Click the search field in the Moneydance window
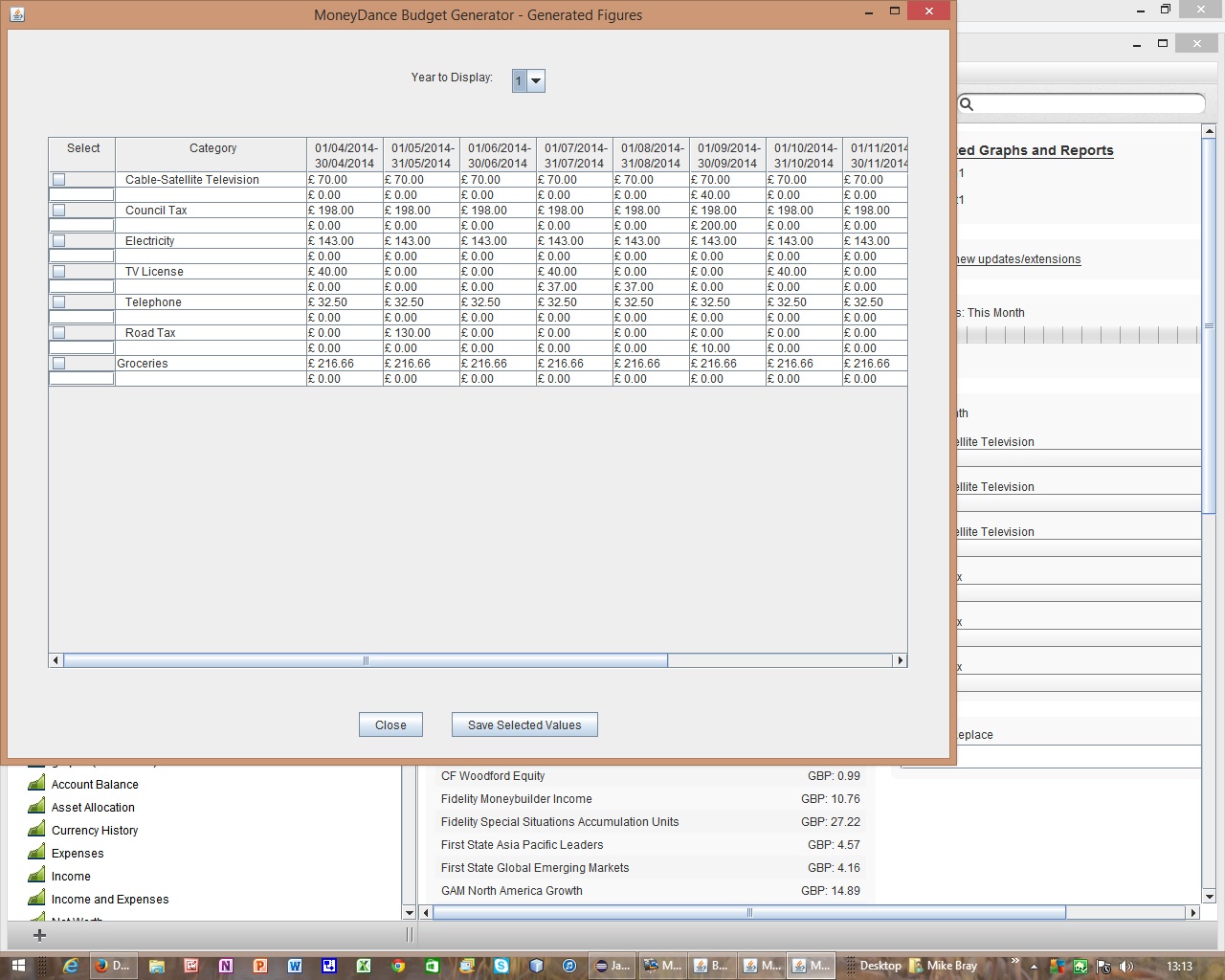Viewport: 1225px width, 980px height. pyautogui.click(x=1081, y=103)
